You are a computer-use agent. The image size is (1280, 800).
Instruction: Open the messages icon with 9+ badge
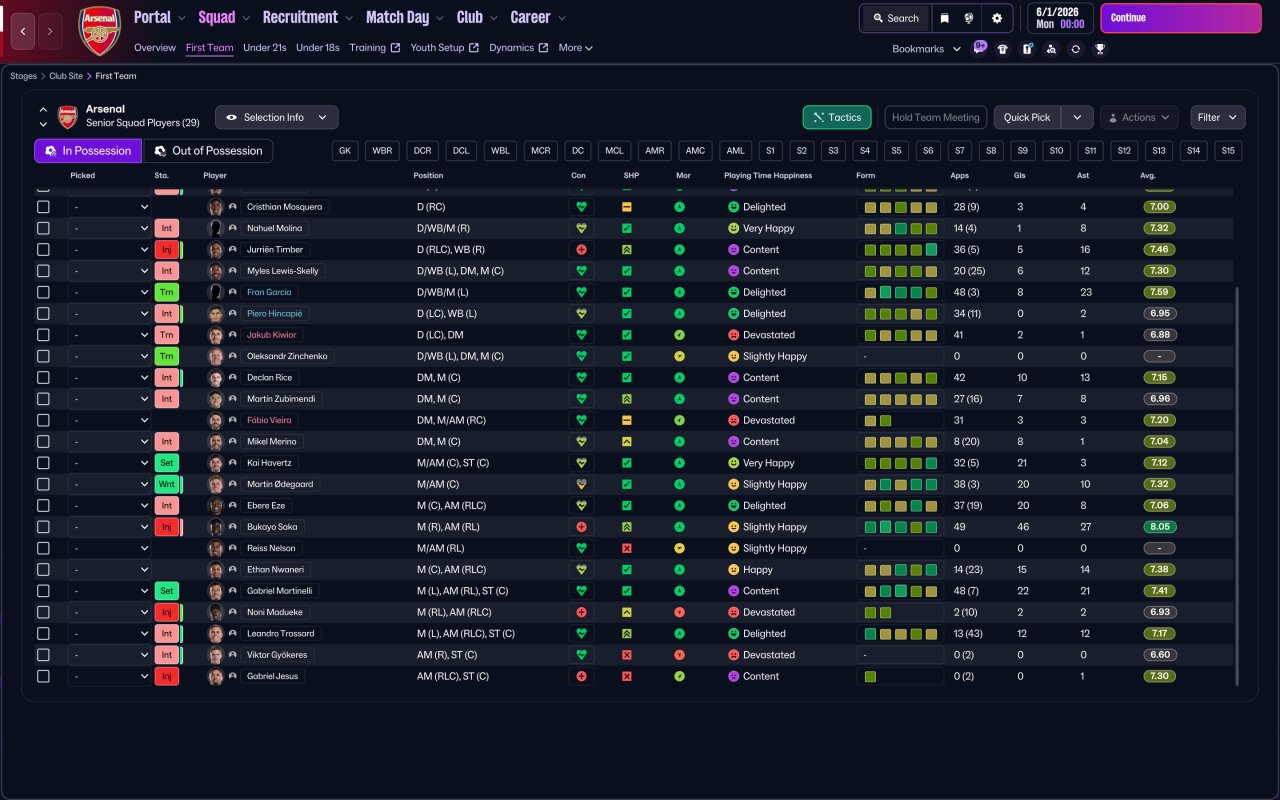tap(979, 48)
